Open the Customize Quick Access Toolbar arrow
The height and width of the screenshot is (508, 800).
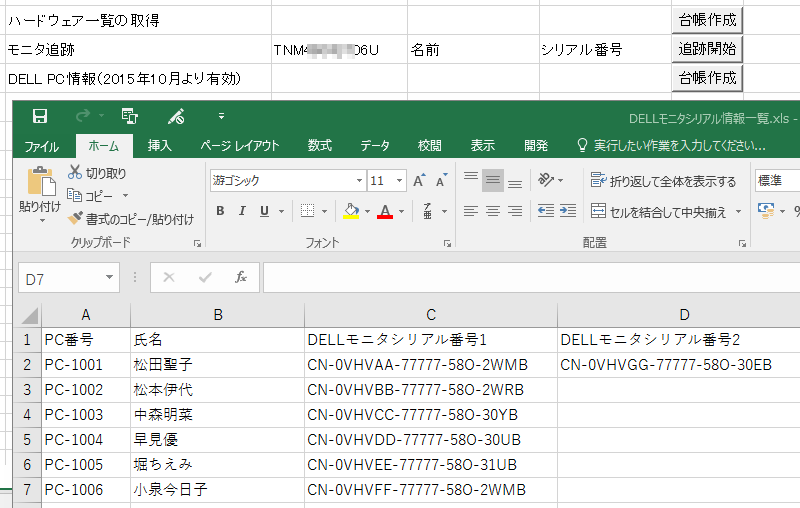pos(221,116)
